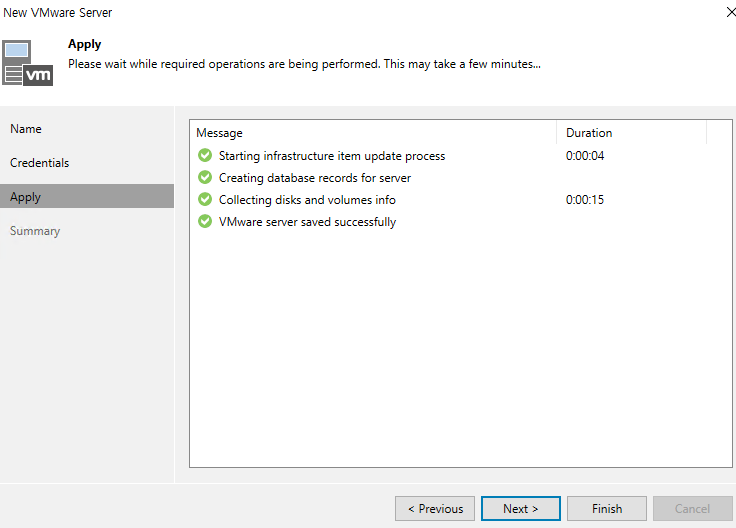Click green check beside Collecting disks and volumes
736x528 pixels.
(205, 199)
